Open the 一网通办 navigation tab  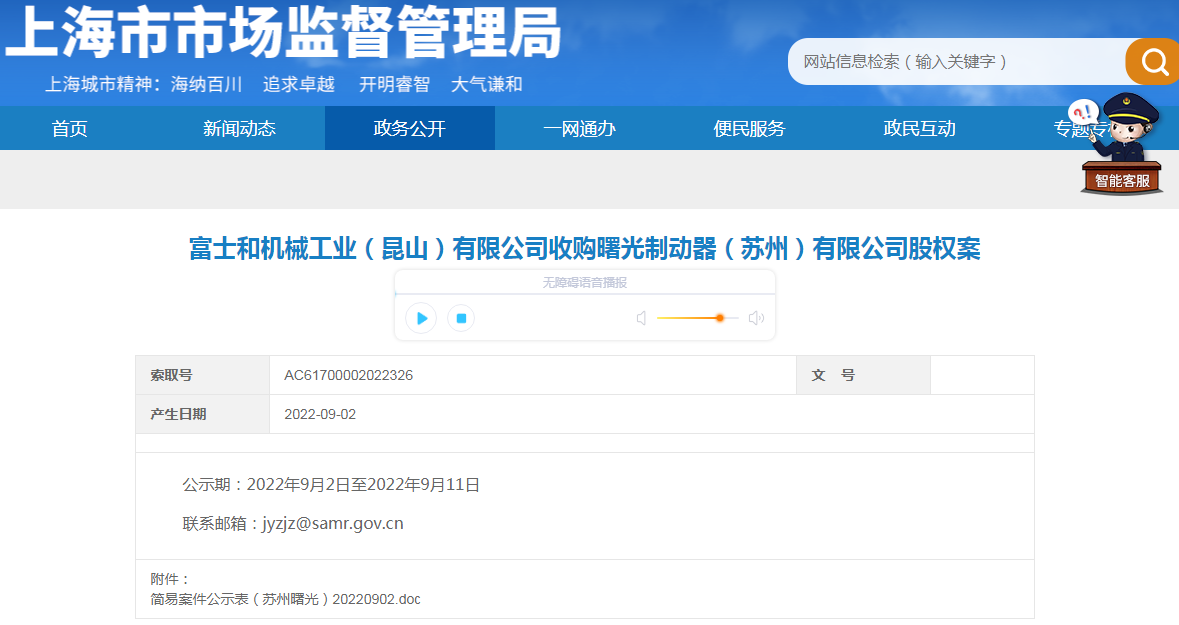580,129
